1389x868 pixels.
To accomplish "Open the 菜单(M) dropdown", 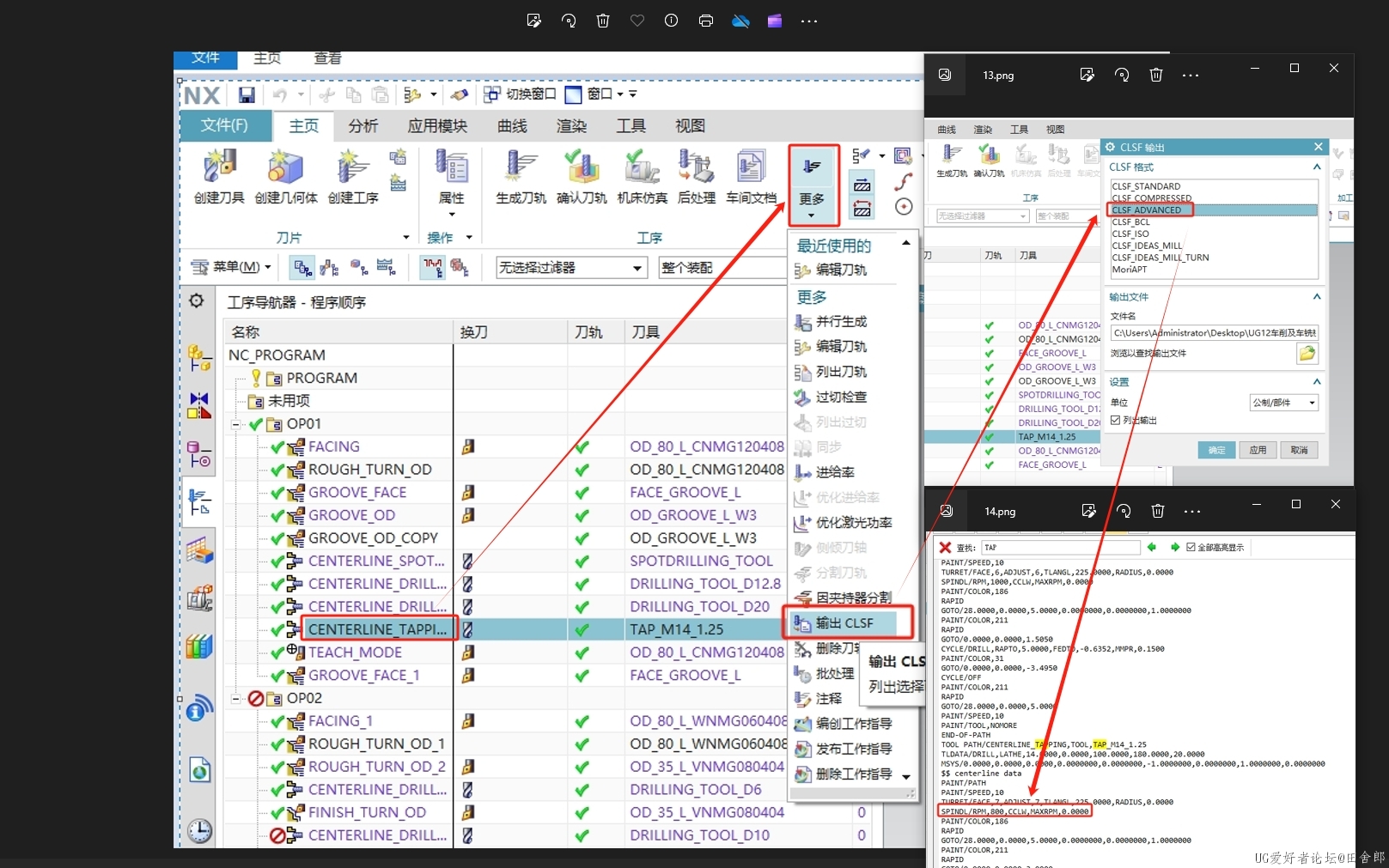I will (x=230, y=267).
